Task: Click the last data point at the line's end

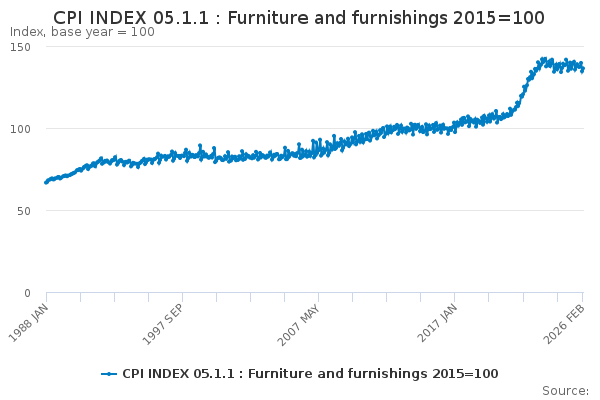Action: pos(583,68)
